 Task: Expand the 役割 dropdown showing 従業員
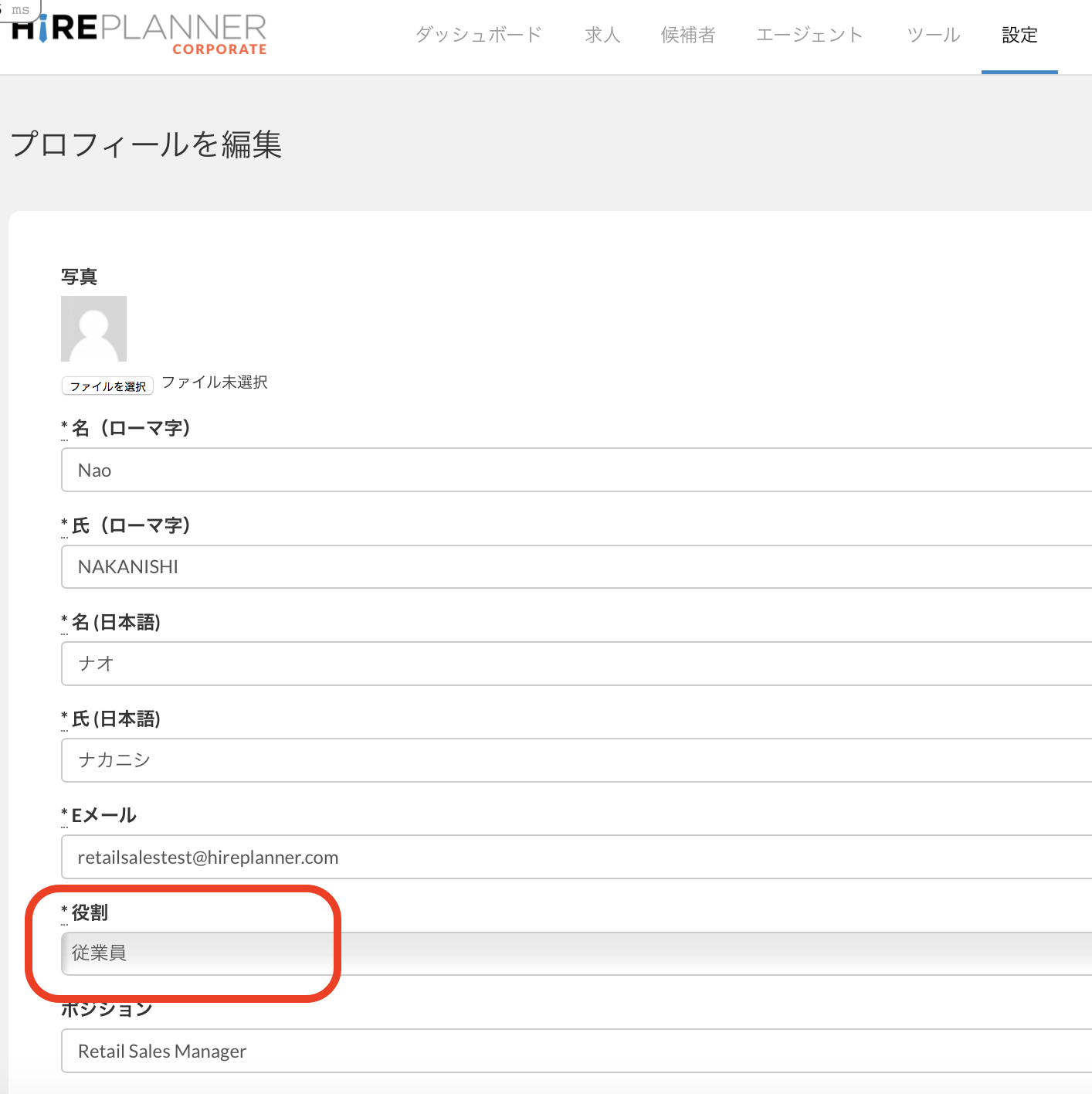point(575,953)
